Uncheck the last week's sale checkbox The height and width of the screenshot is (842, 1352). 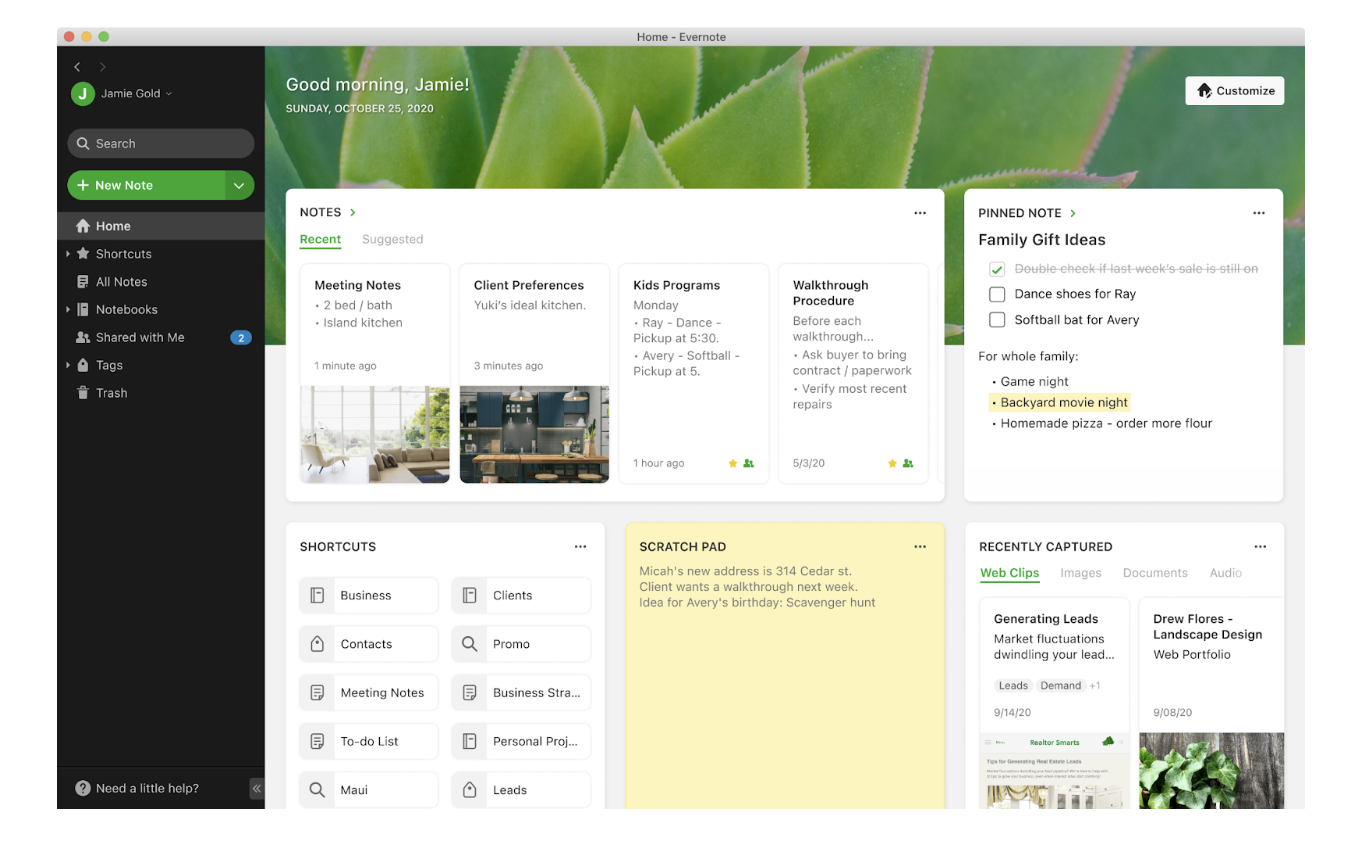997,269
